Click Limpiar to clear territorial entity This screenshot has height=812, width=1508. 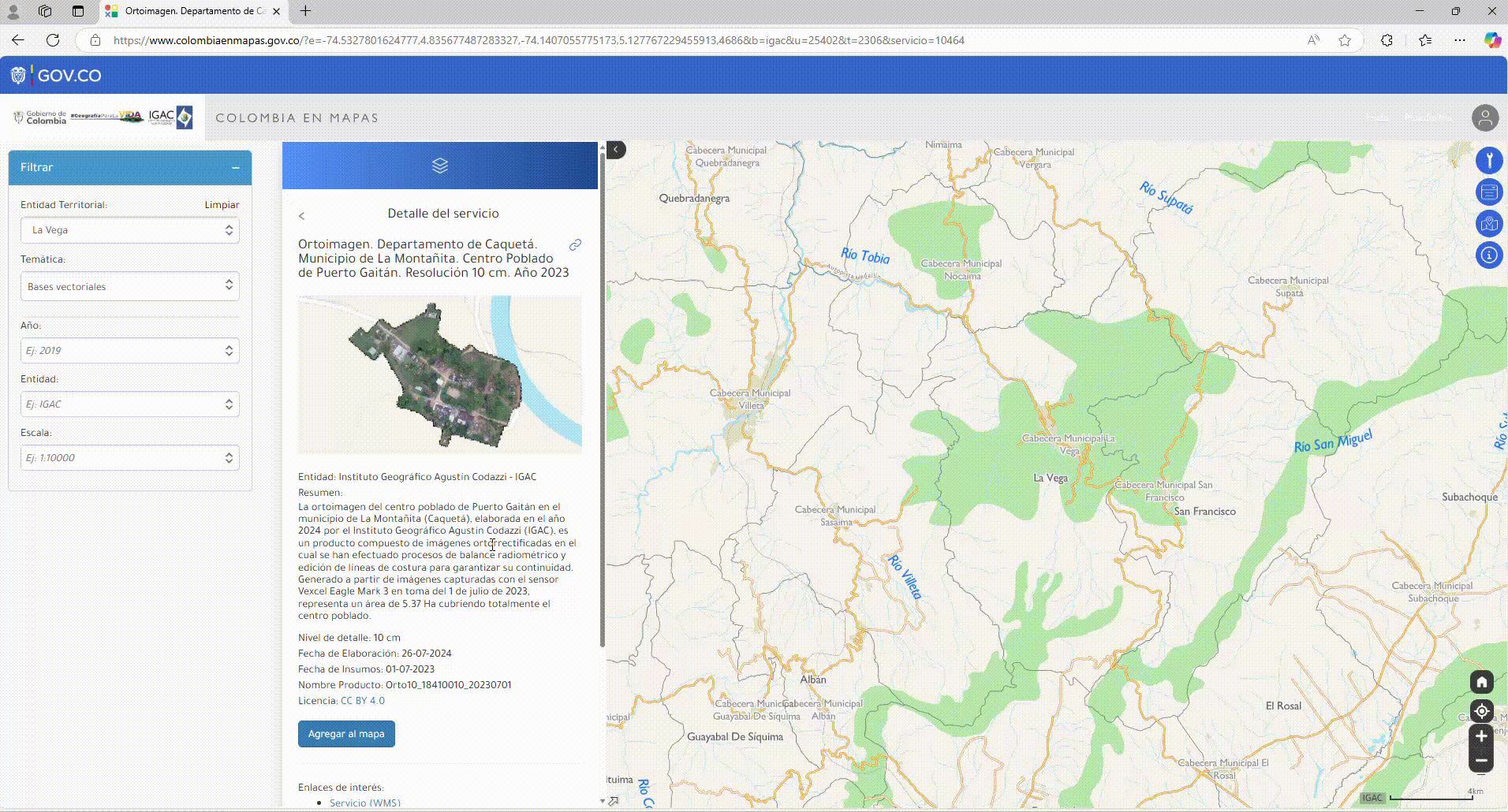[222, 205]
